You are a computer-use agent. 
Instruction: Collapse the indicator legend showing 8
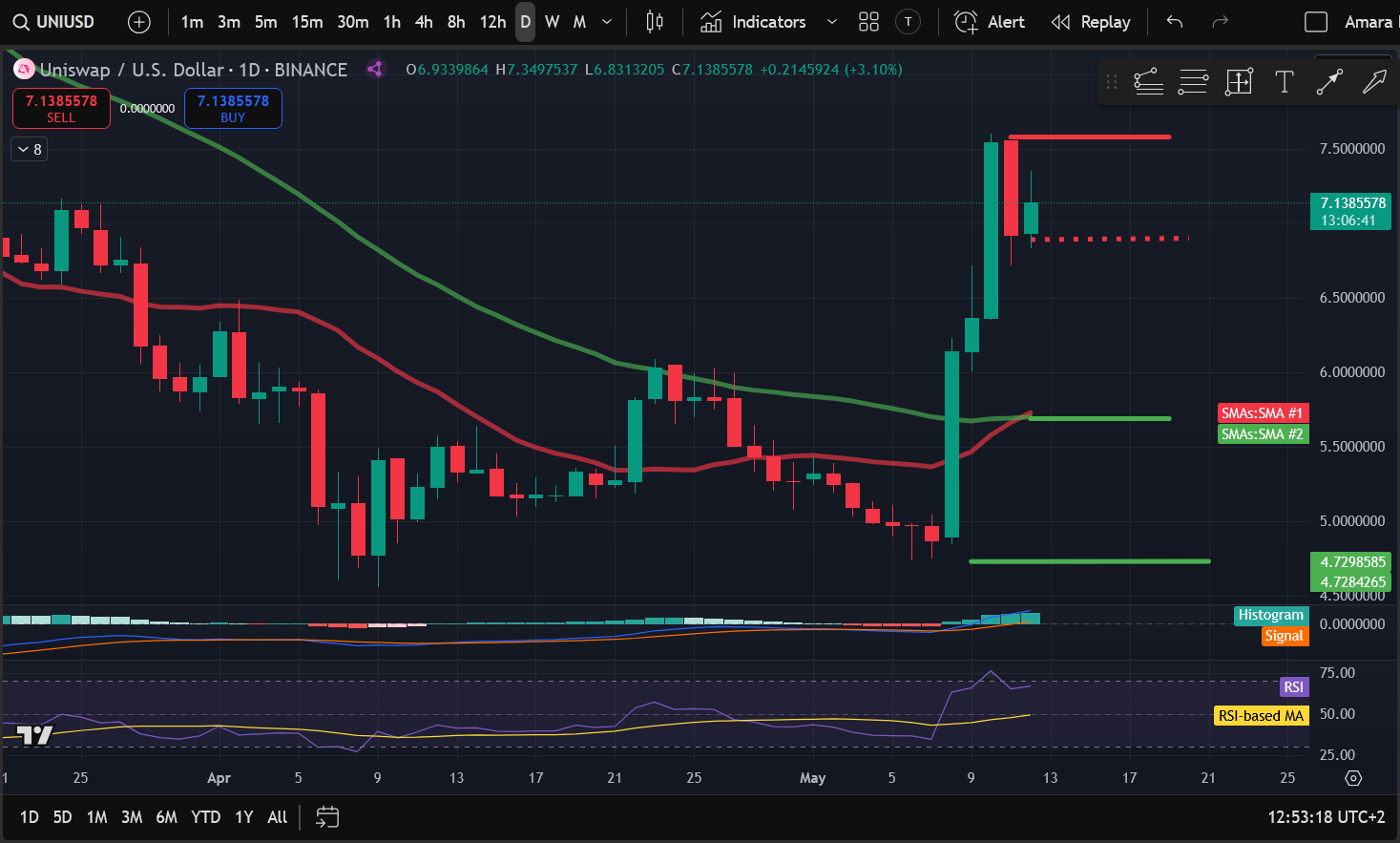[29, 149]
